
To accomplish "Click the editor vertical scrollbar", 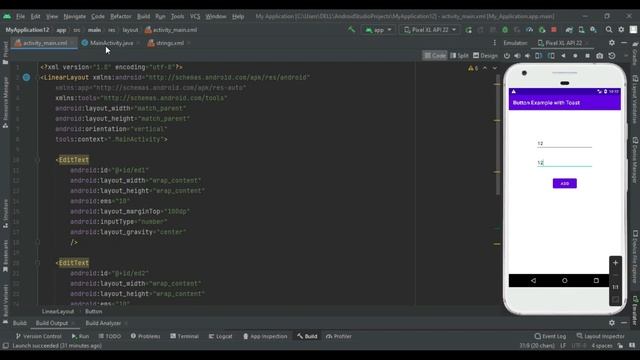I will tap(497, 135).
